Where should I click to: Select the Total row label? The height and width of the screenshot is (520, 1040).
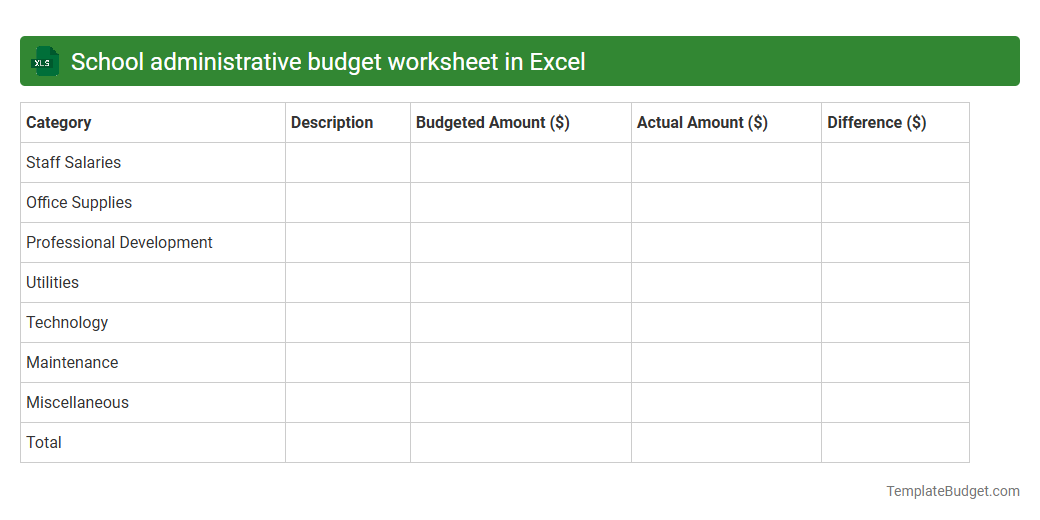[x=44, y=442]
